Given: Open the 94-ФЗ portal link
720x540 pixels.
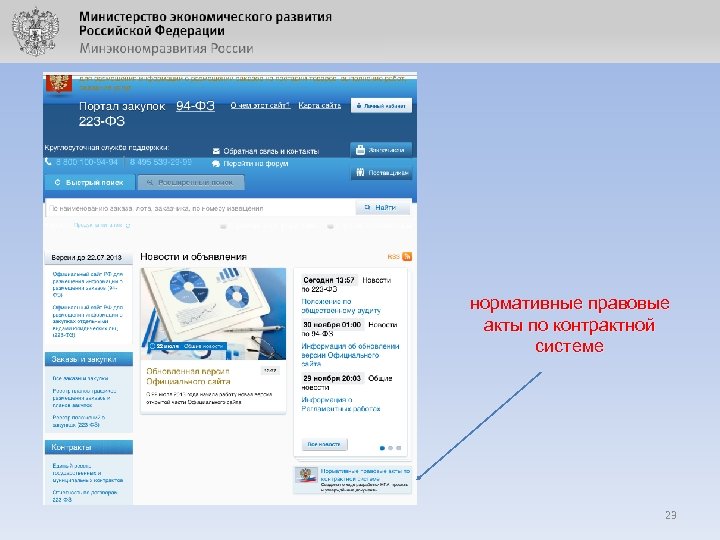Looking at the screenshot, I should coord(196,106).
